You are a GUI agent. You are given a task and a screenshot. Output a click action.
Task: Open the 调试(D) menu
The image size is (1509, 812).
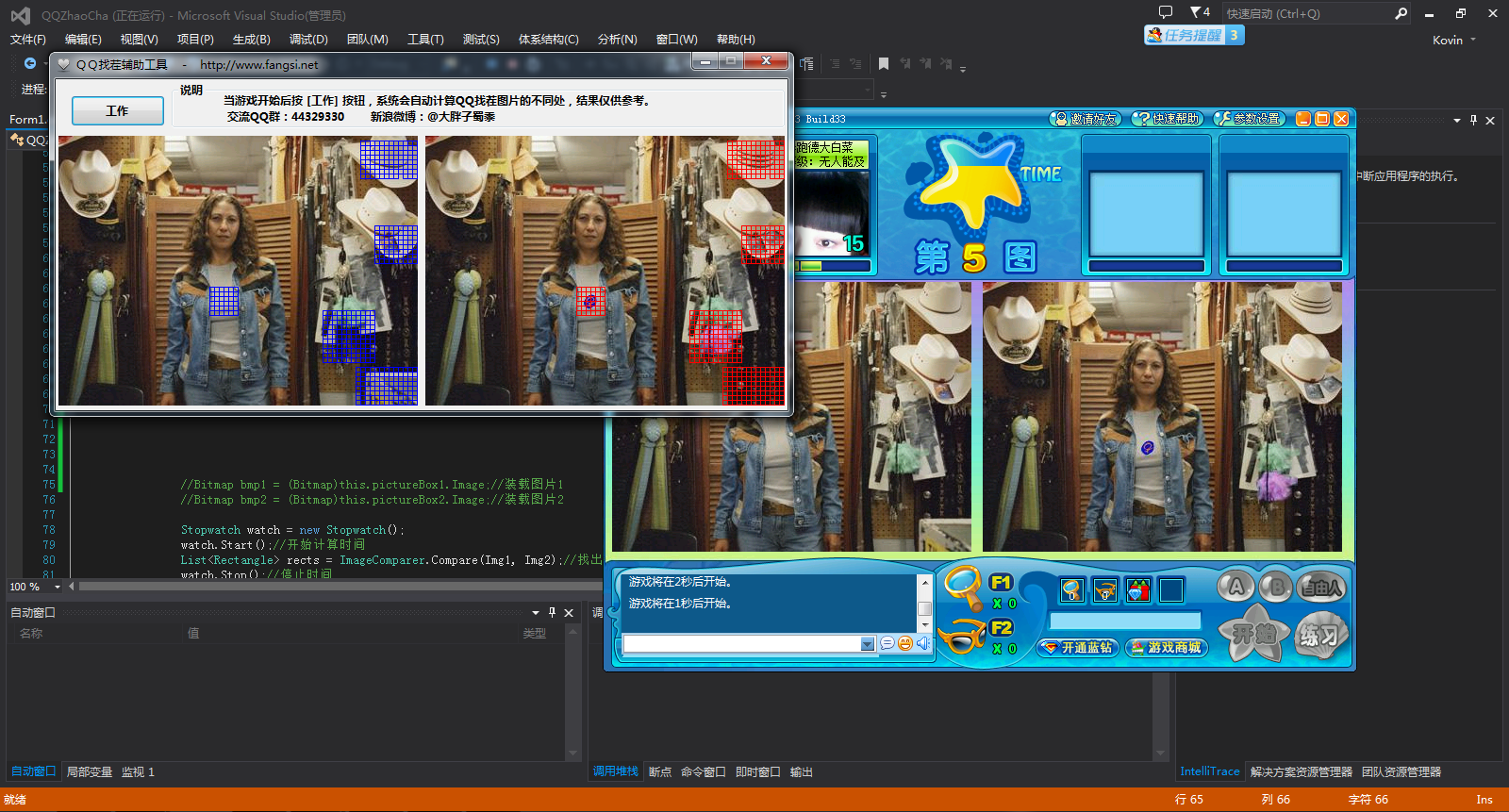click(308, 40)
